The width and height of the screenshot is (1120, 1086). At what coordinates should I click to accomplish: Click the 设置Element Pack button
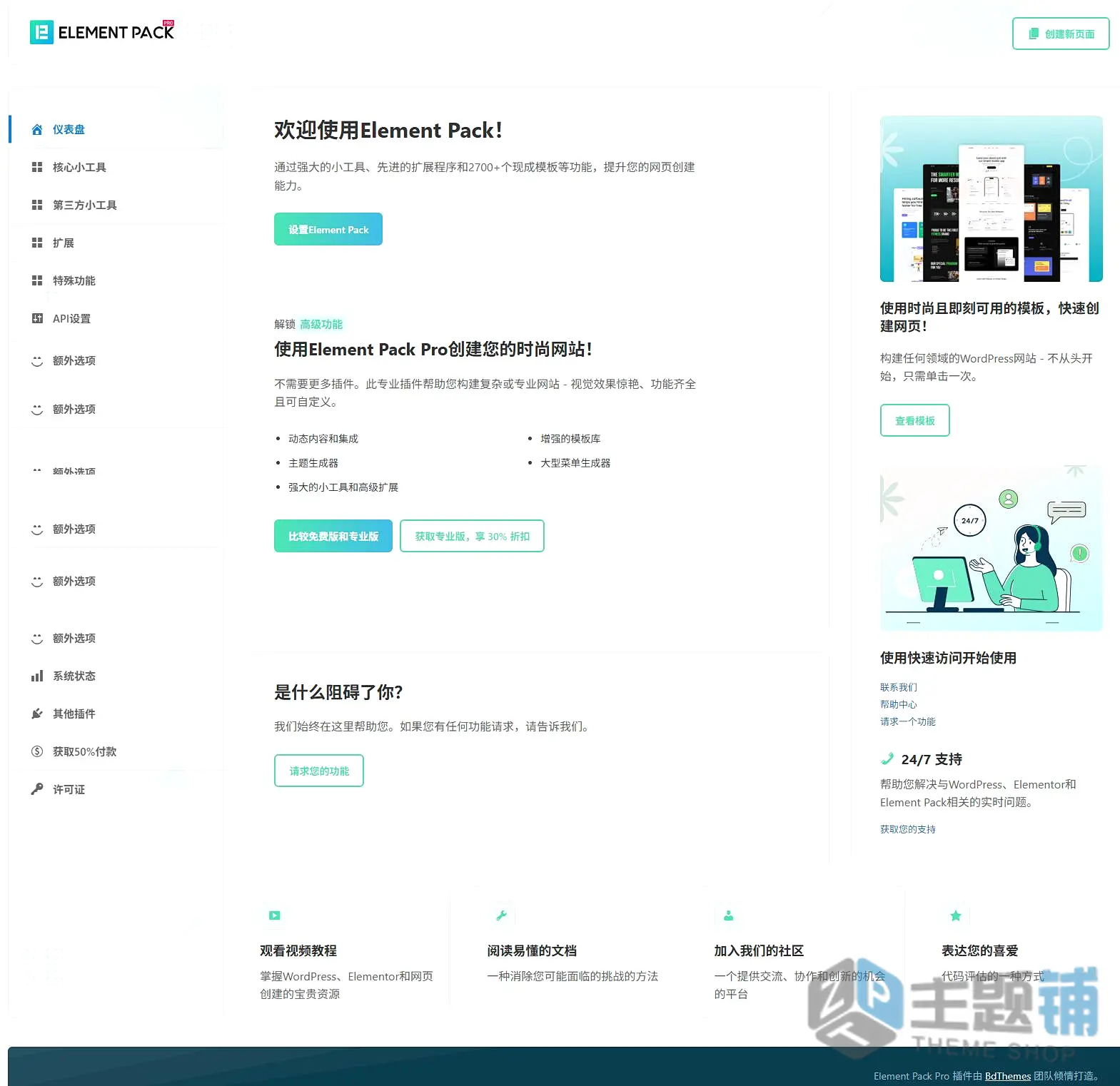pyautogui.click(x=328, y=229)
